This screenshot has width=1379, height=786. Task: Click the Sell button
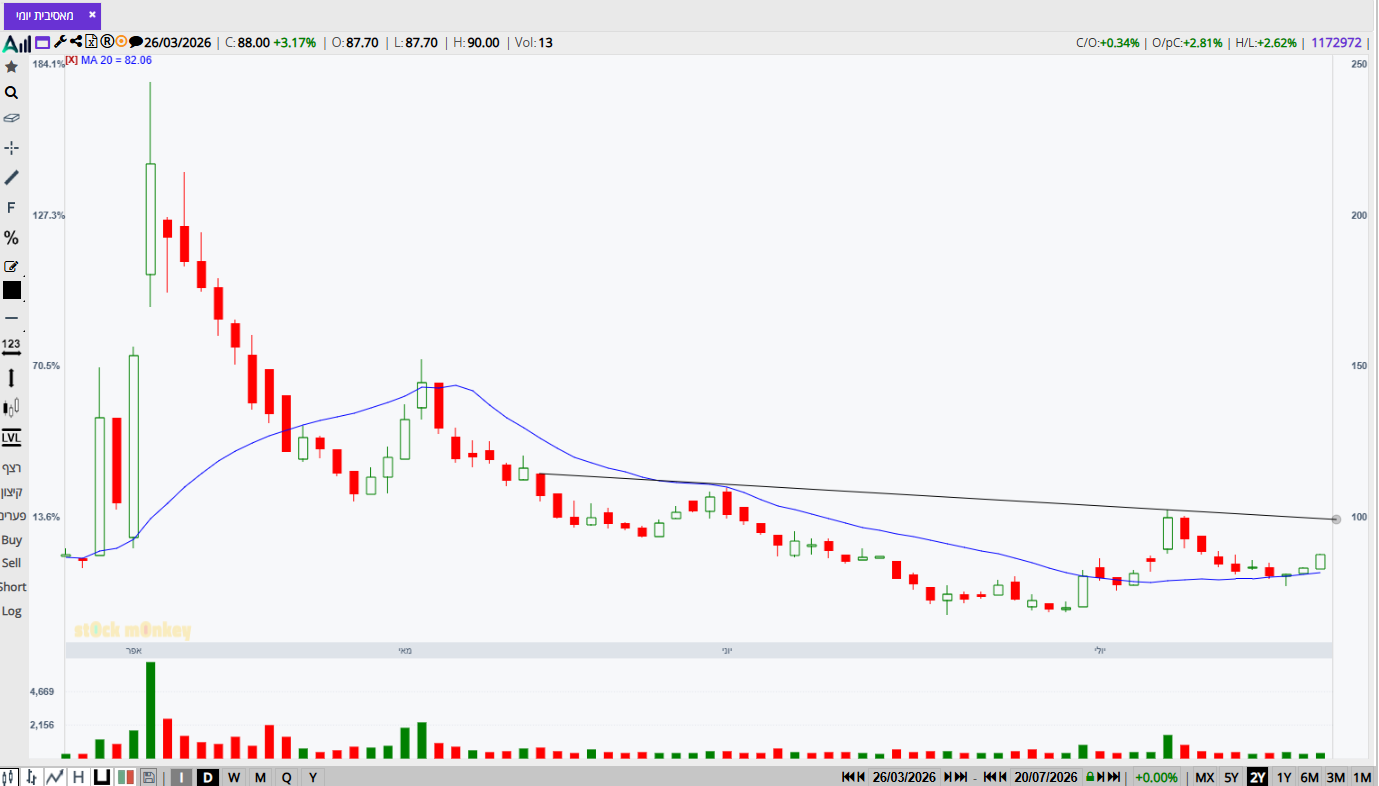(11, 563)
